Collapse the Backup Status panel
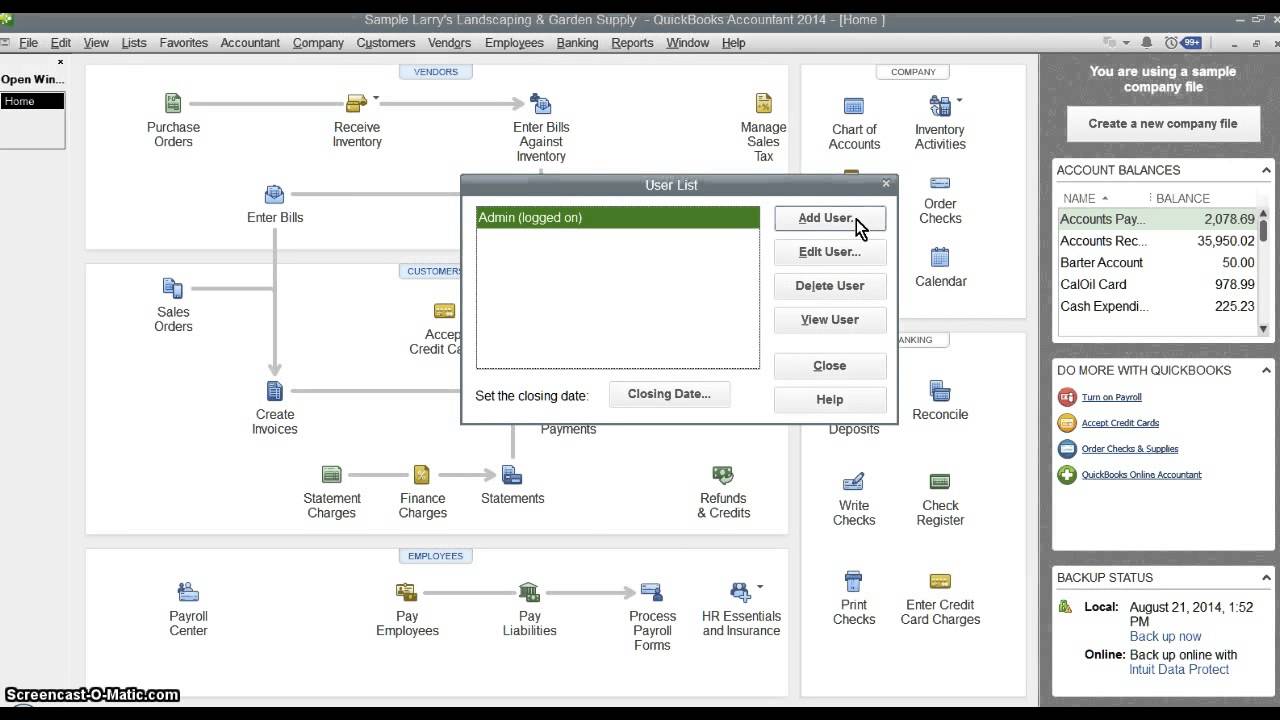The image size is (1280, 720). pyautogui.click(x=1267, y=577)
